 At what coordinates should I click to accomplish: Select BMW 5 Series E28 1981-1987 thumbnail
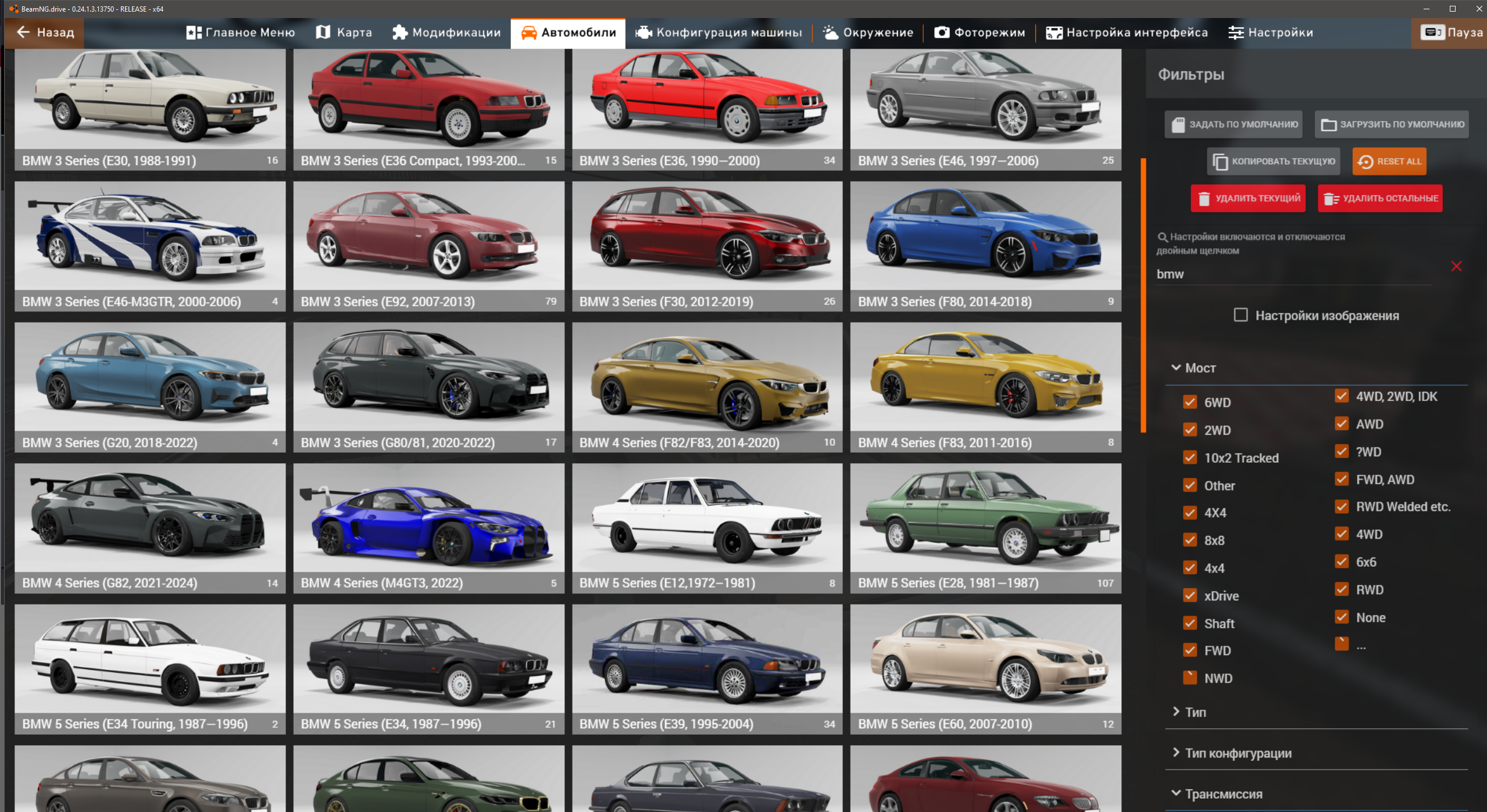(x=985, y=528)
